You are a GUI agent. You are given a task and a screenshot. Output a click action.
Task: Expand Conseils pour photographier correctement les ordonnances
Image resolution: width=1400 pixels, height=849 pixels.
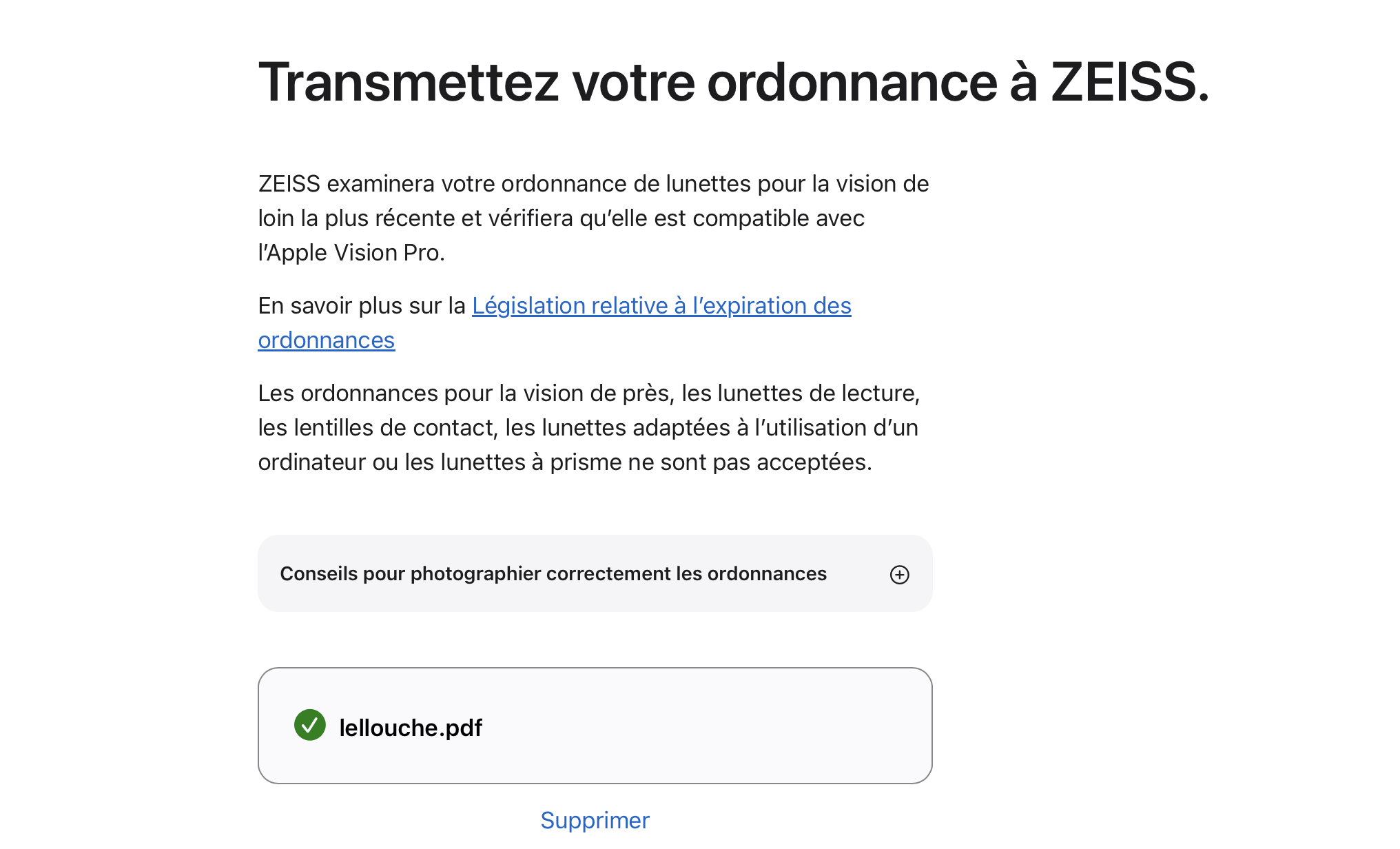595,573
